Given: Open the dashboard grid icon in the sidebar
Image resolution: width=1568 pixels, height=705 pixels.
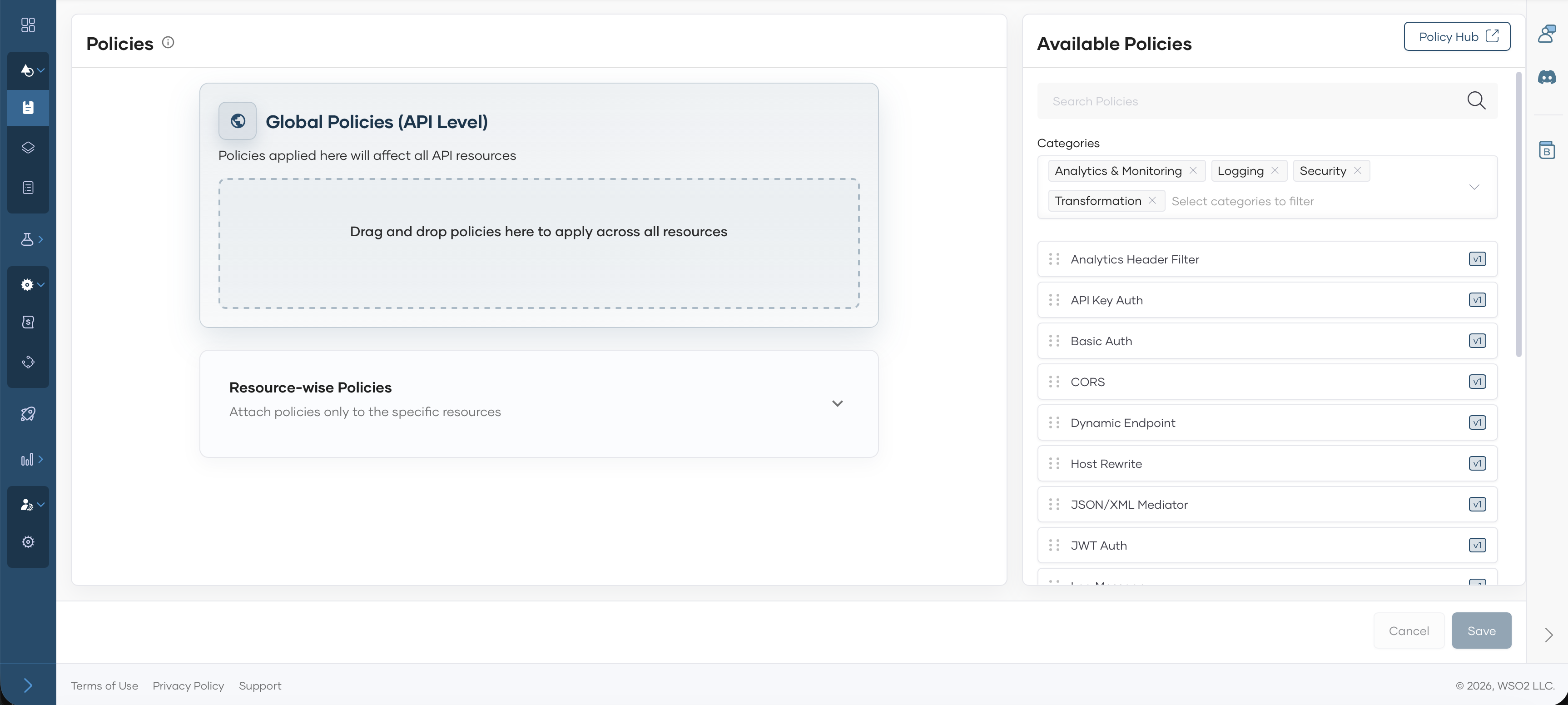Looking at the screenshot, I should click(27, 25).
